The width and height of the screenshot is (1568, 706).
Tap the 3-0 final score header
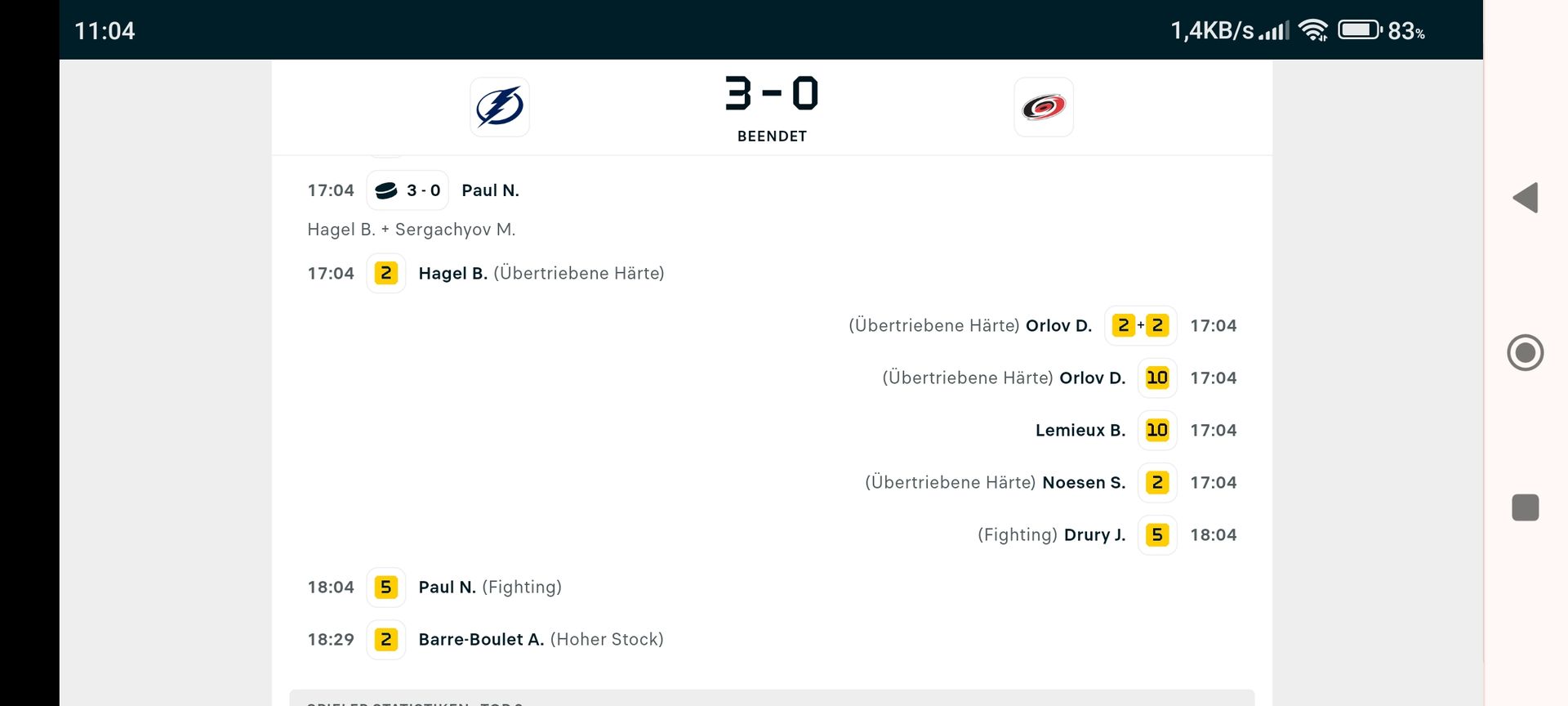[772, 93]
